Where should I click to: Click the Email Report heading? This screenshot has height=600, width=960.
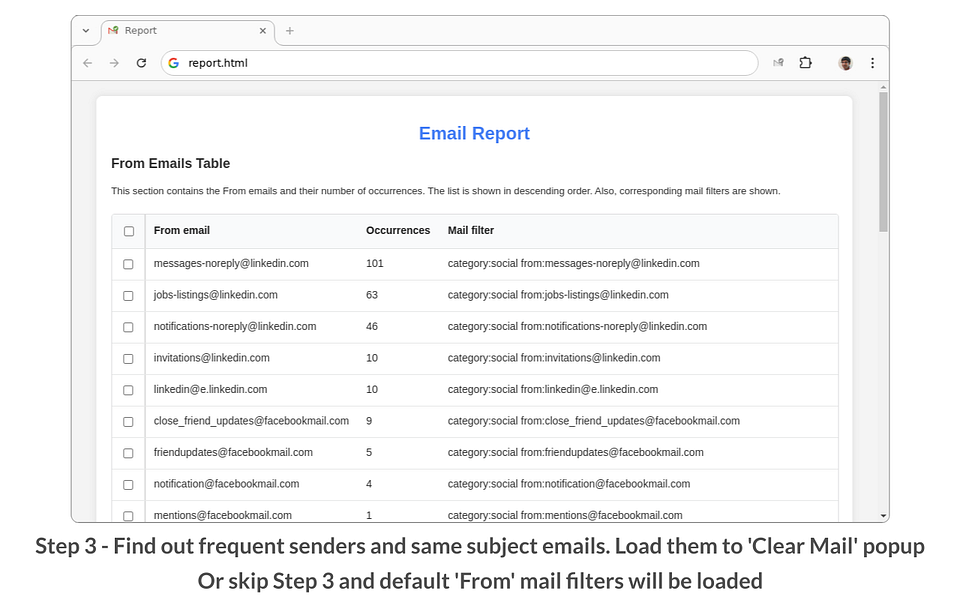(x=474, y=133)
